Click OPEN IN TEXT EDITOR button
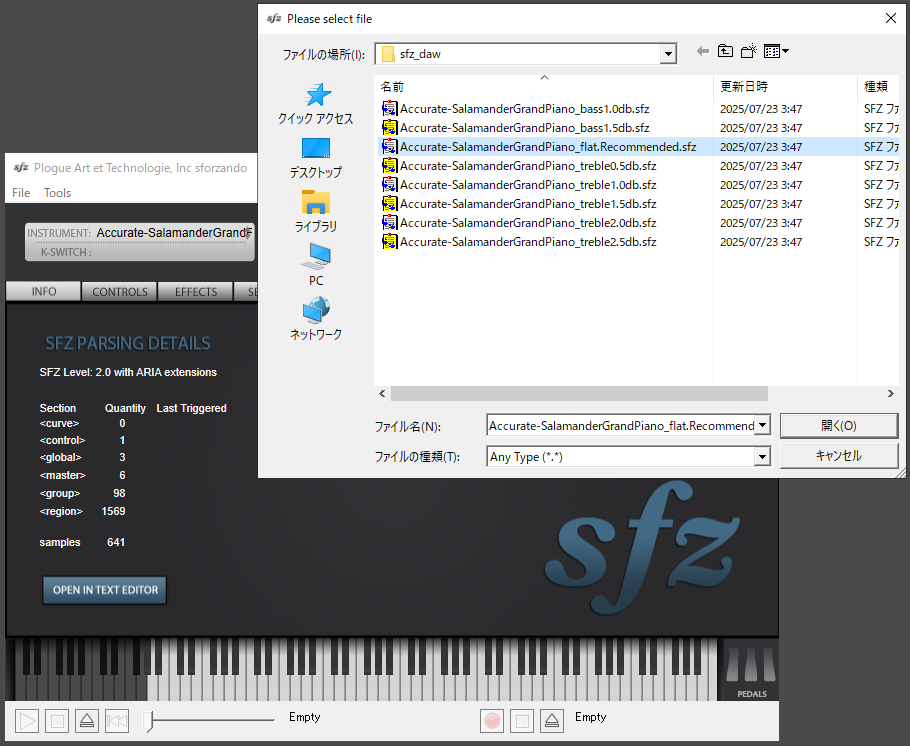Image resolution: width=910 pixels, height=746 pixels. point(105,590)
